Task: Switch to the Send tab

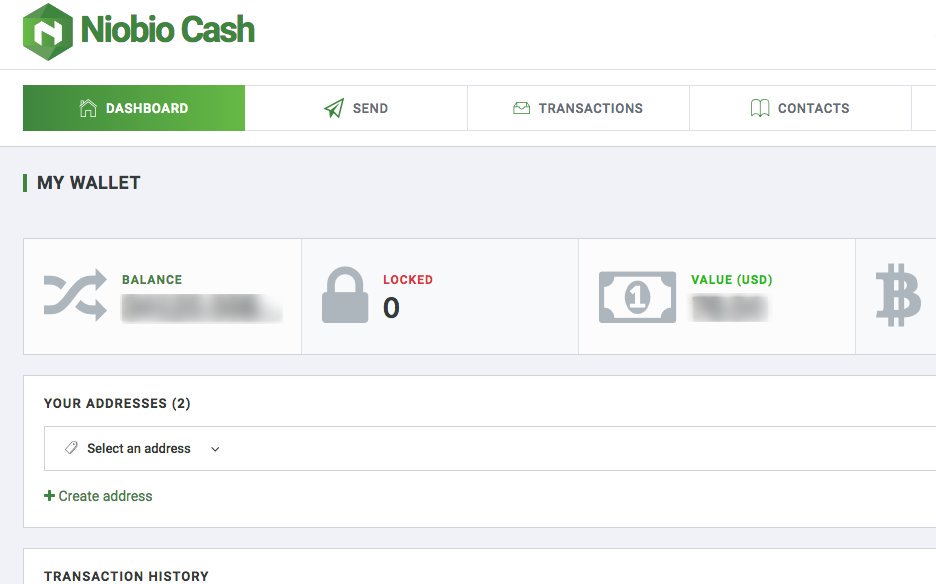Action: 356,108
